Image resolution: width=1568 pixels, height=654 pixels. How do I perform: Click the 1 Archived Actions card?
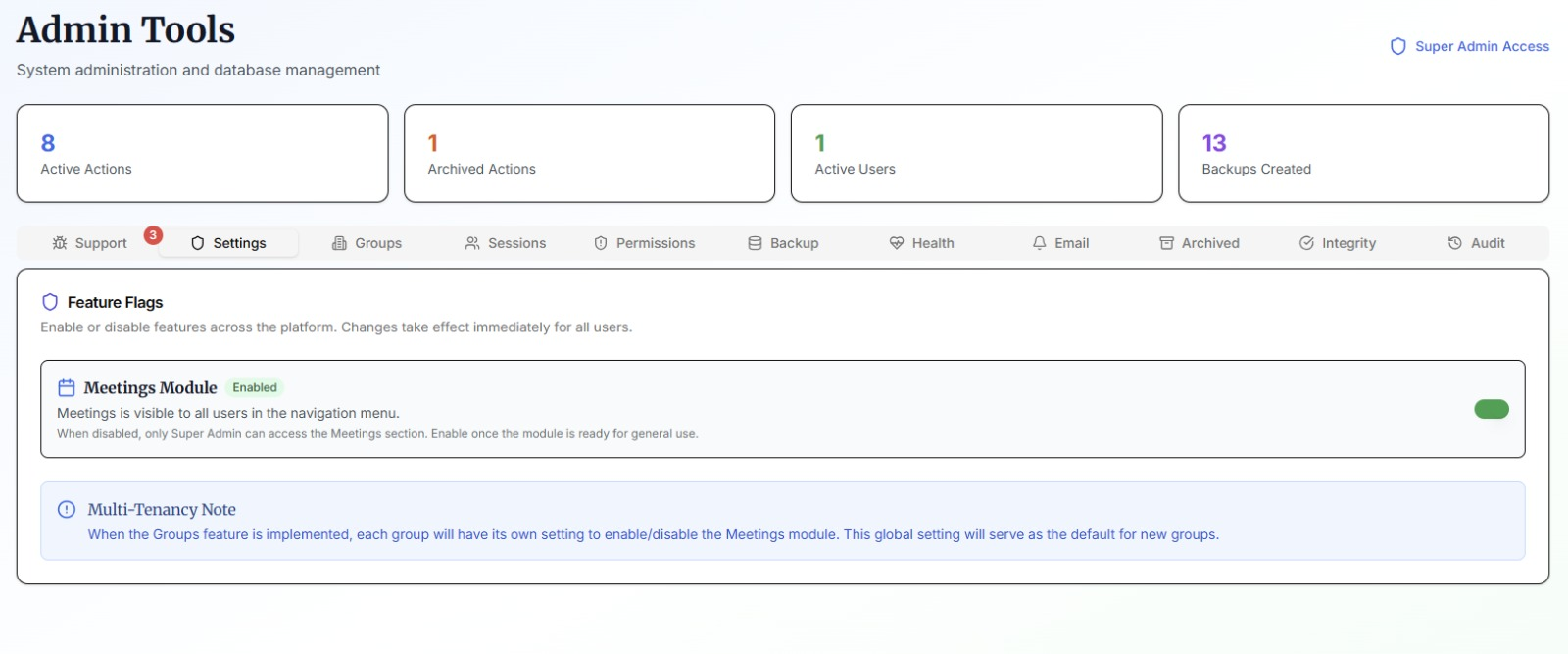[x=590, y=154]
